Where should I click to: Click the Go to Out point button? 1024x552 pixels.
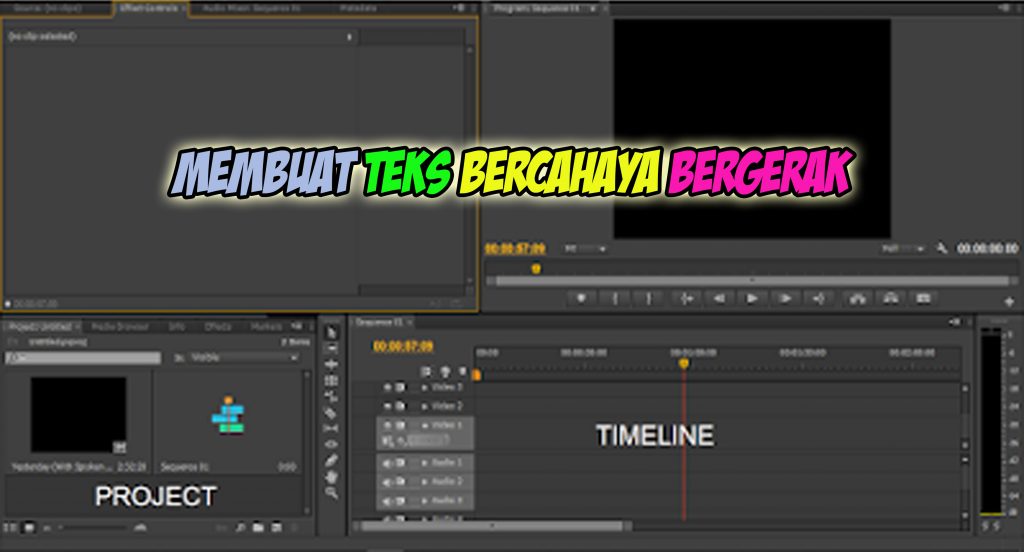pyautogui.click(x=819, y=299)
